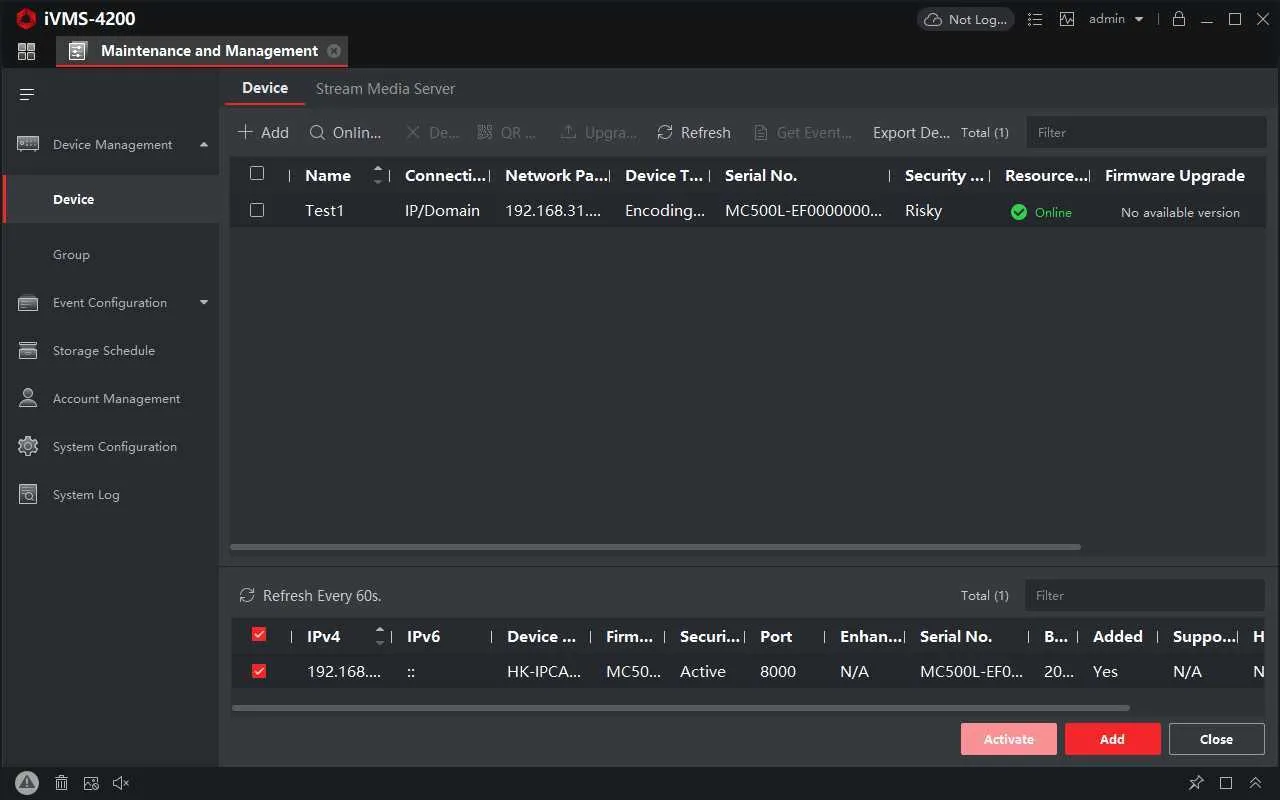Click the lower table horizontal scrollbar
The width and height of the screenshot is (1280, 800).
coord(680,708)
